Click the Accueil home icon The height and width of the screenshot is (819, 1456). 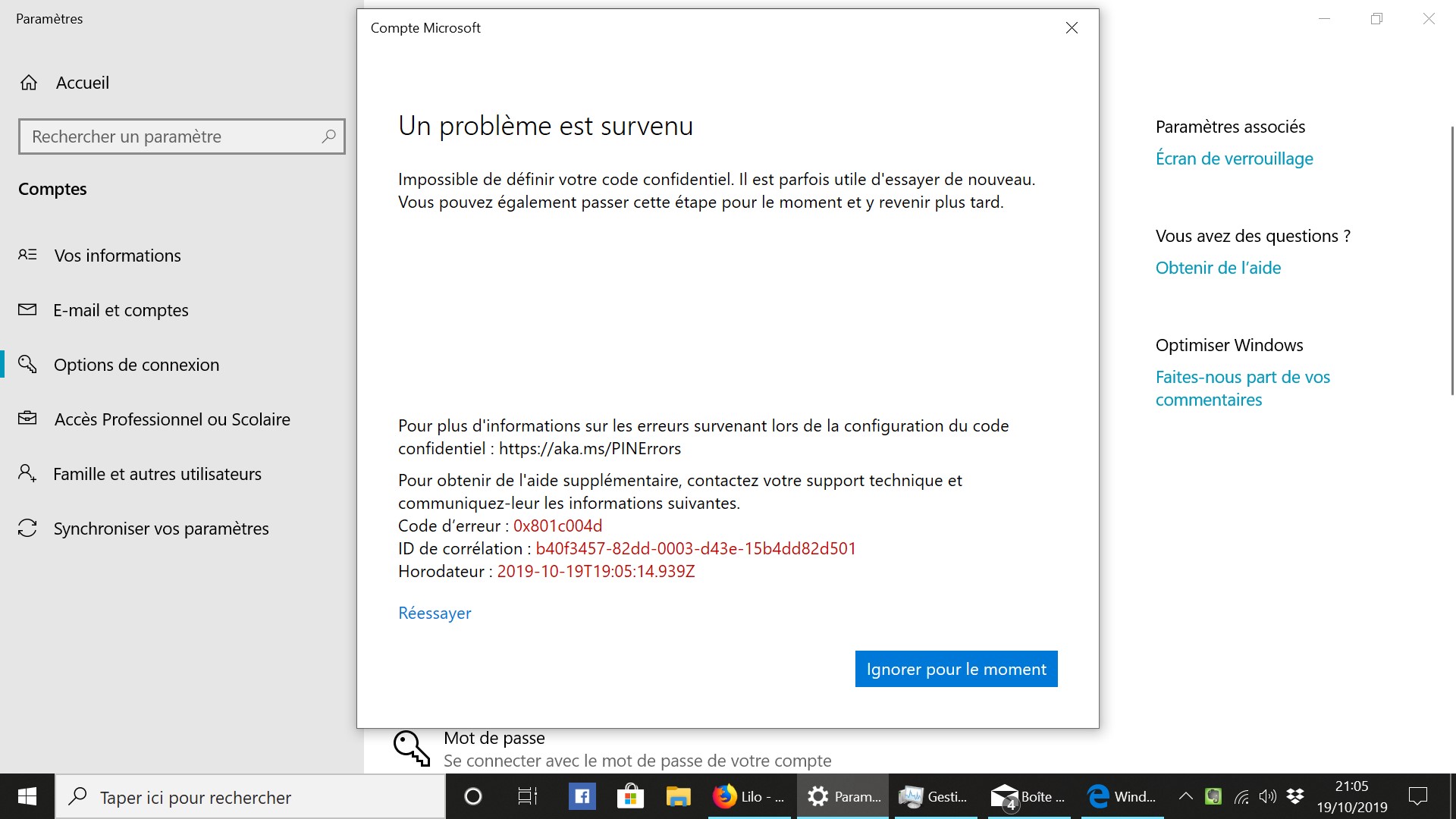pos(29,83)
